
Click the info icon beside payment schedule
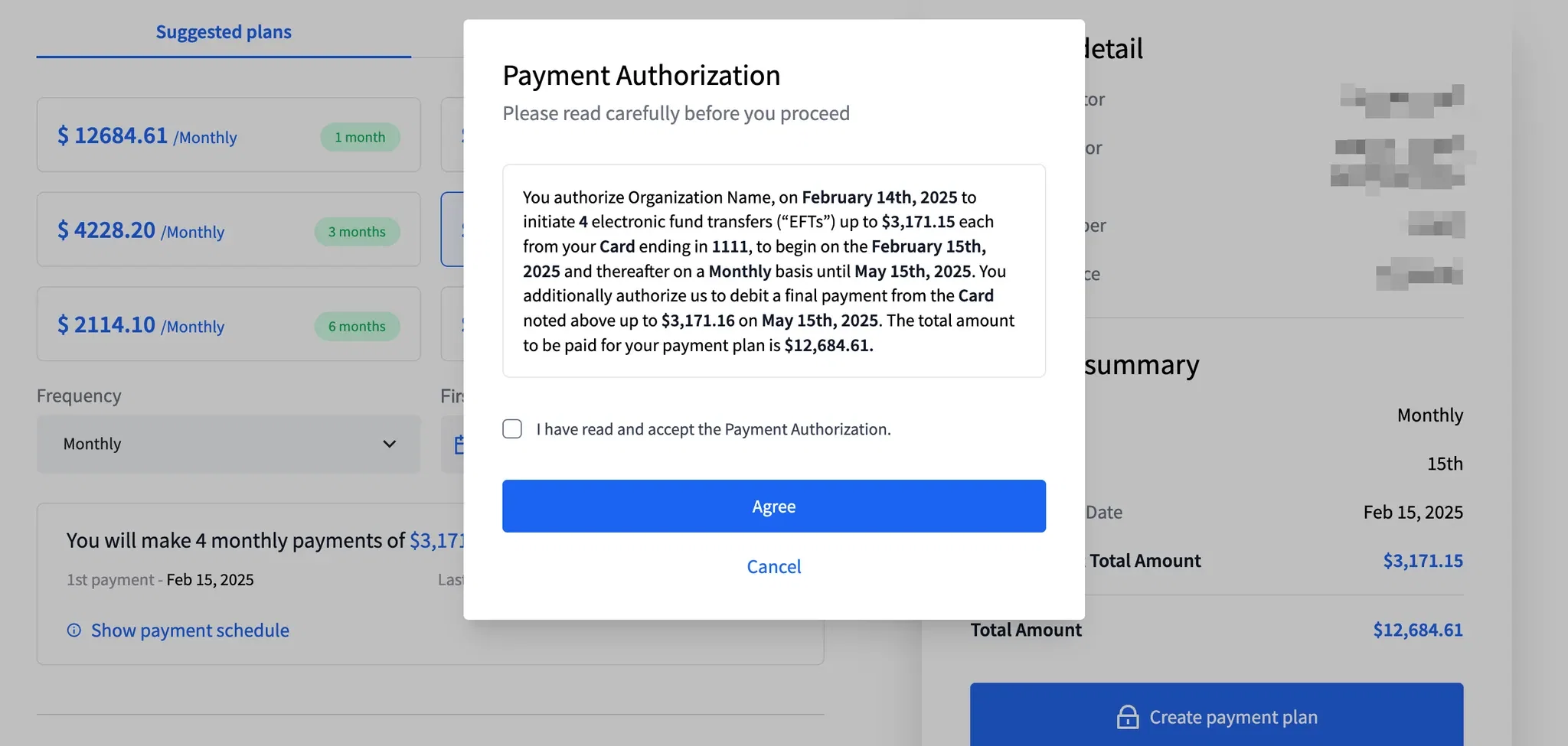pyautogui.click(x=74, y=630)
